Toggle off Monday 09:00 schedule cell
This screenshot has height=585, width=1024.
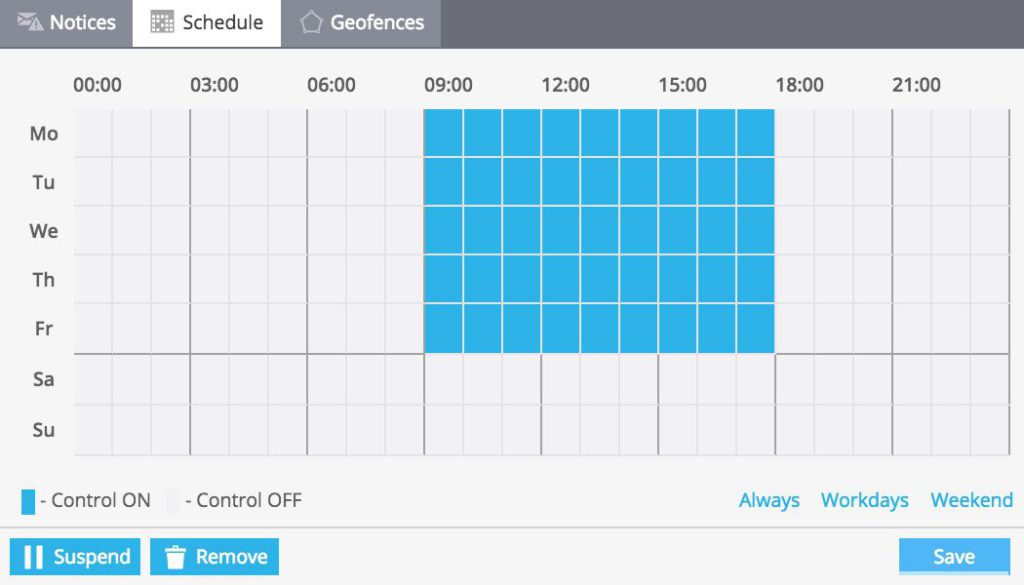[x=444, y=133]
